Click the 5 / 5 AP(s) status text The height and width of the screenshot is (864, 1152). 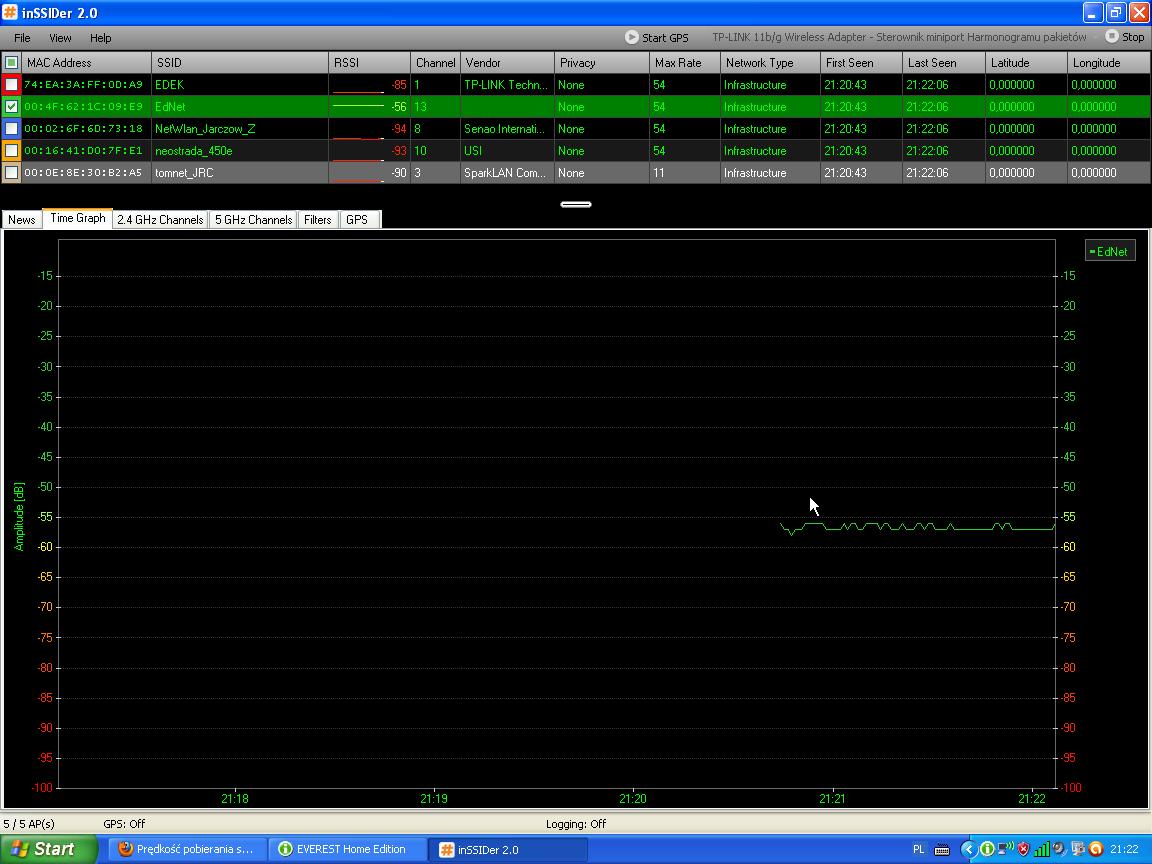[x=29, y=824]
